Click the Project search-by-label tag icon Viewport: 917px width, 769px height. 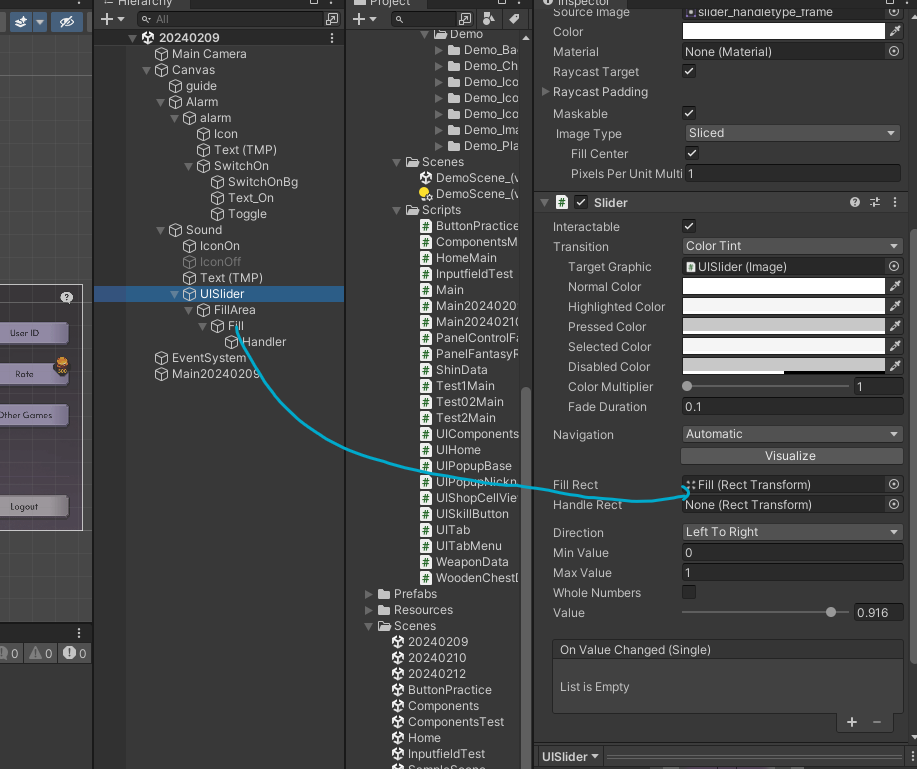(514, 19)
